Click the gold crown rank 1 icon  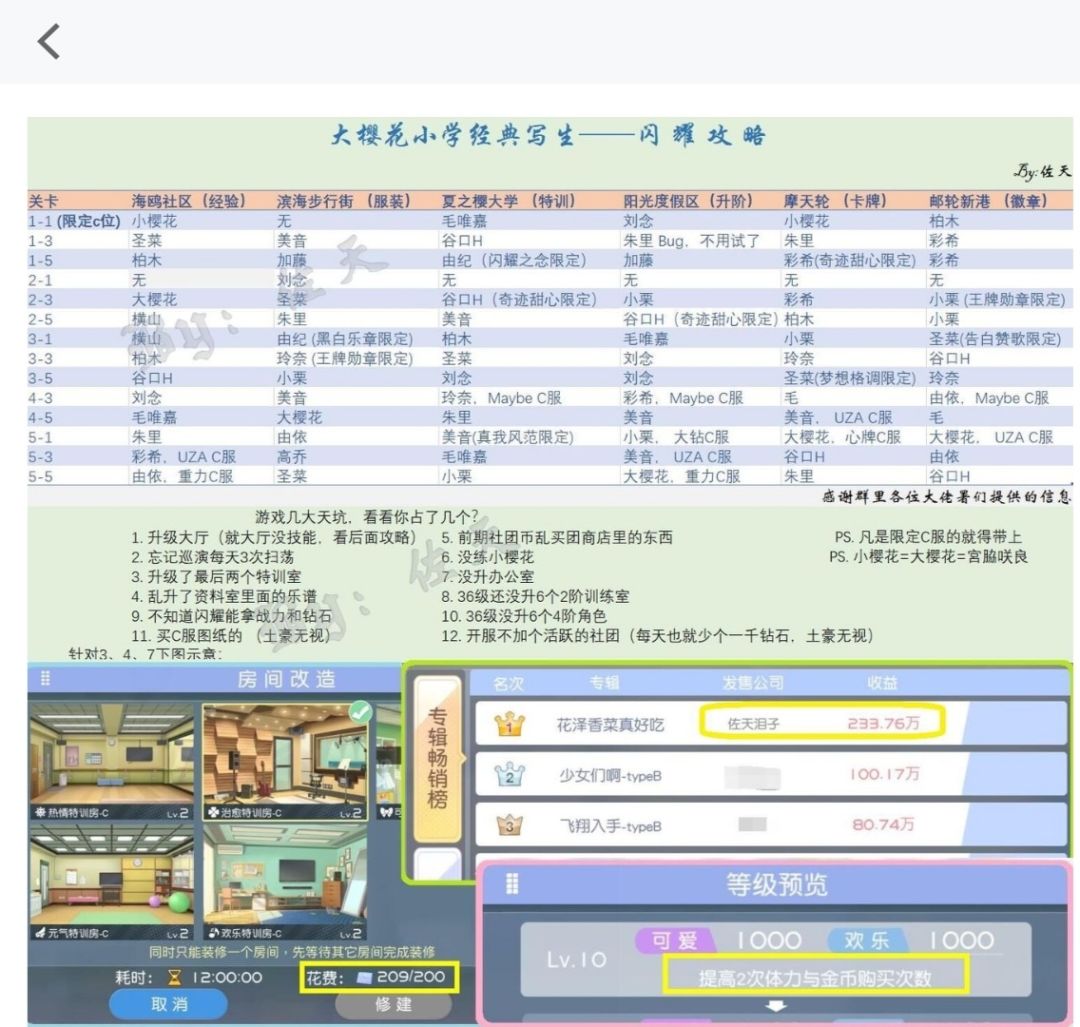[509, 724]
